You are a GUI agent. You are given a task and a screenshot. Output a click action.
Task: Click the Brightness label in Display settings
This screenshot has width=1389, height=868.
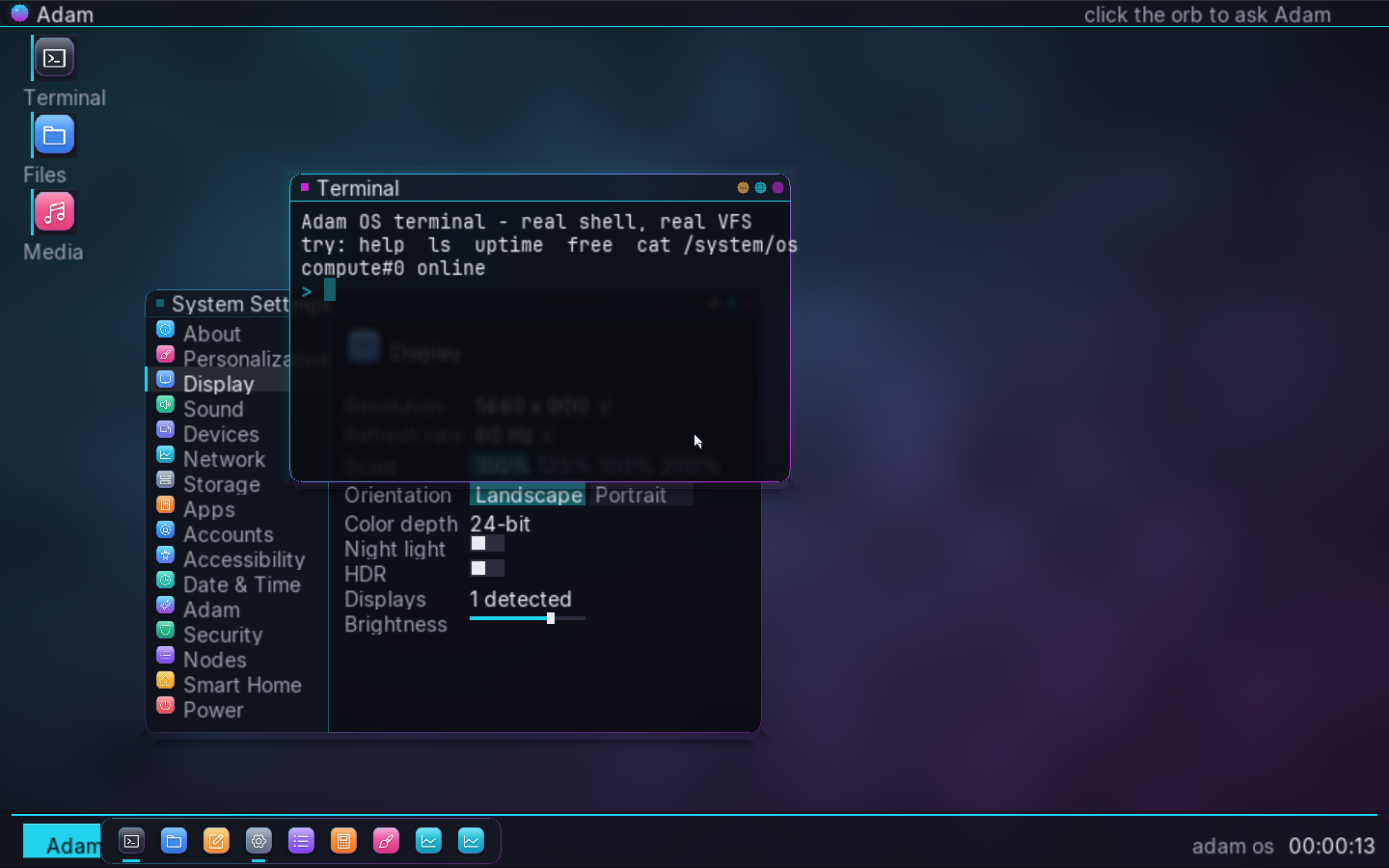point(395,624)
